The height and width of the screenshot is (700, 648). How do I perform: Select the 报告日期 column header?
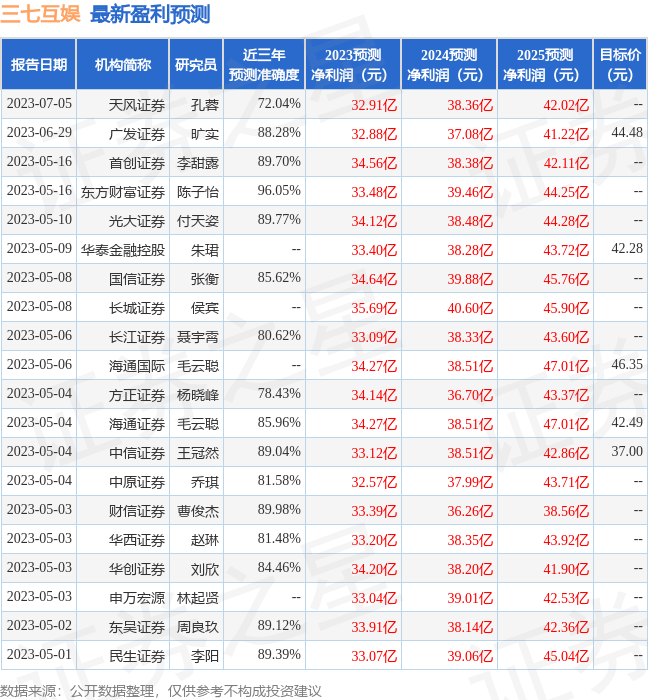pos(39,64)
